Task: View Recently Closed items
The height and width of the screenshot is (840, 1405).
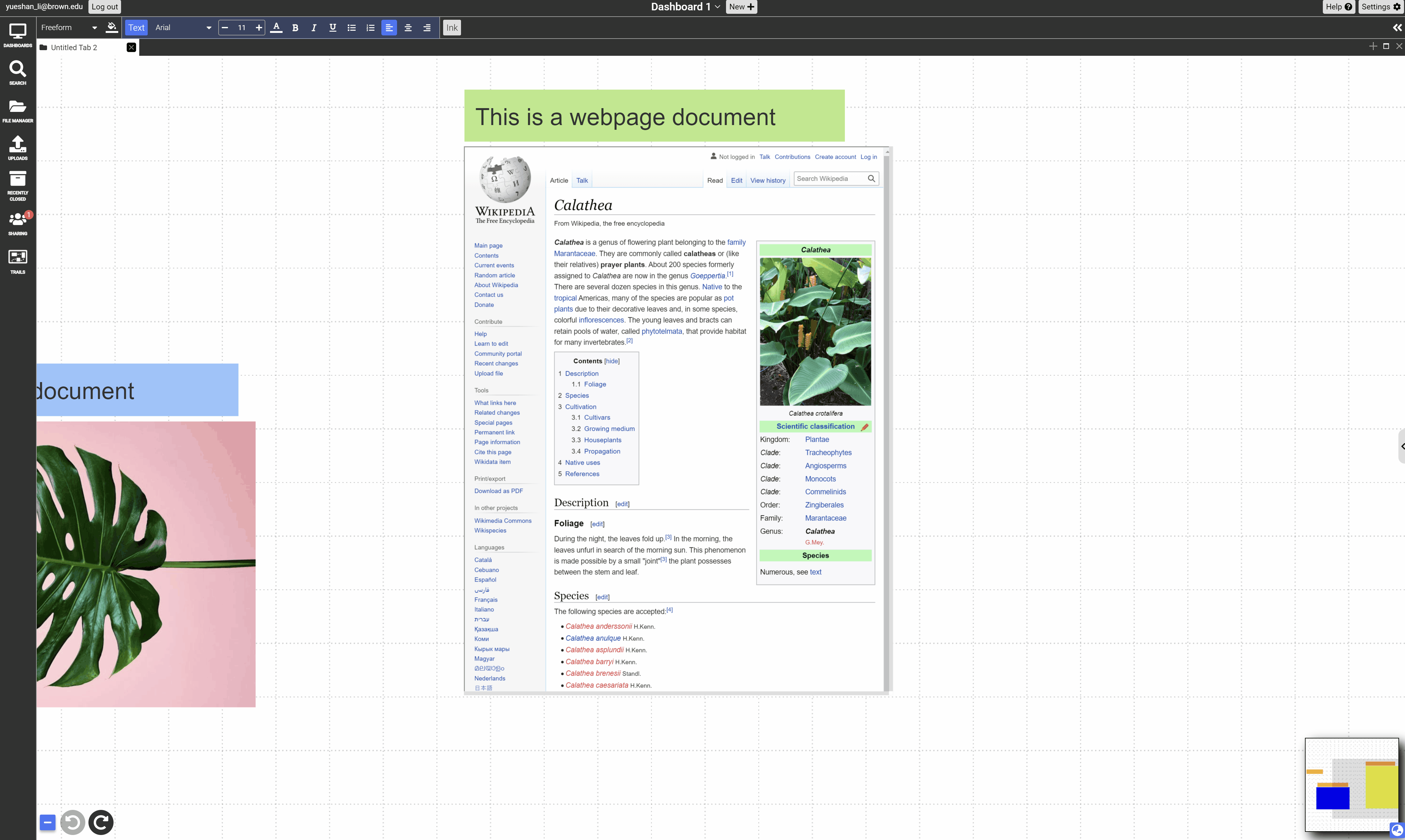Action: pos(18,183)
